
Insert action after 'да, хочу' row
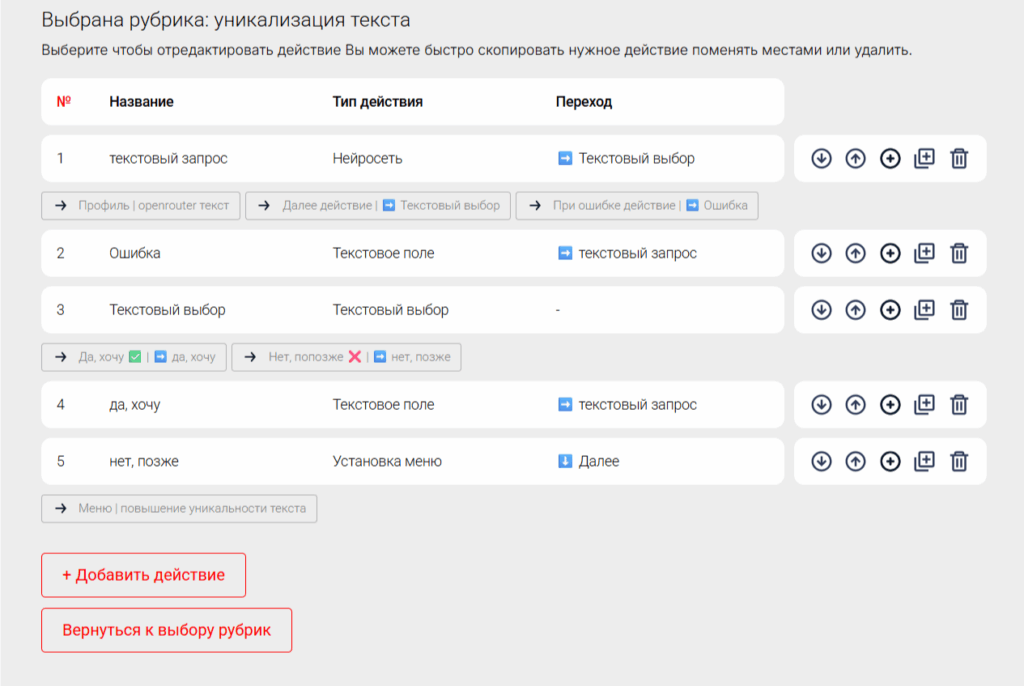click(890, 405)
